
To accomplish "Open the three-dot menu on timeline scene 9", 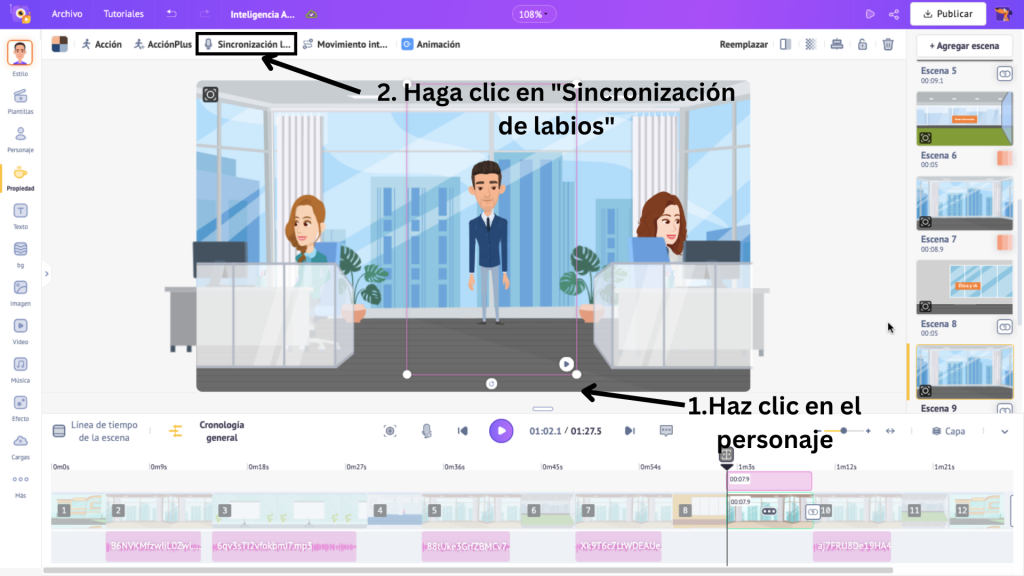I will 769,511.
